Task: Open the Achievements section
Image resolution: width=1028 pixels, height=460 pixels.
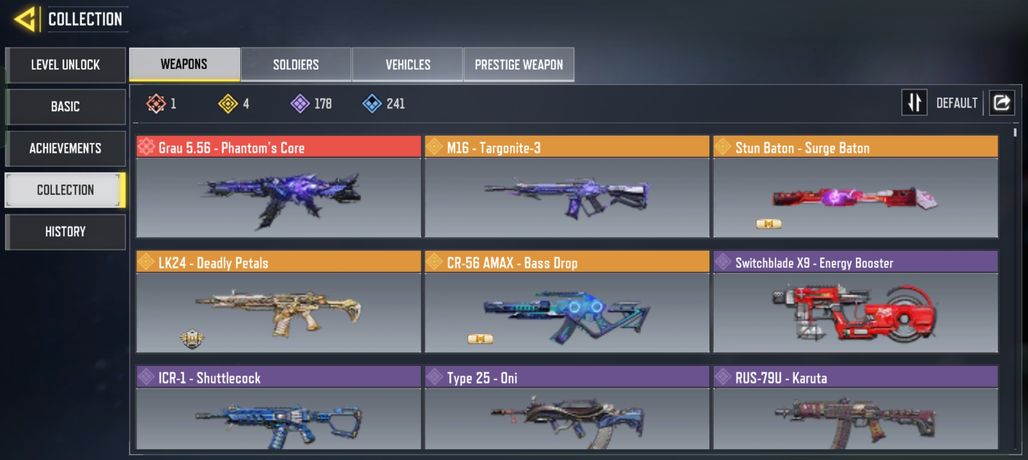Action: pos(65,148)
